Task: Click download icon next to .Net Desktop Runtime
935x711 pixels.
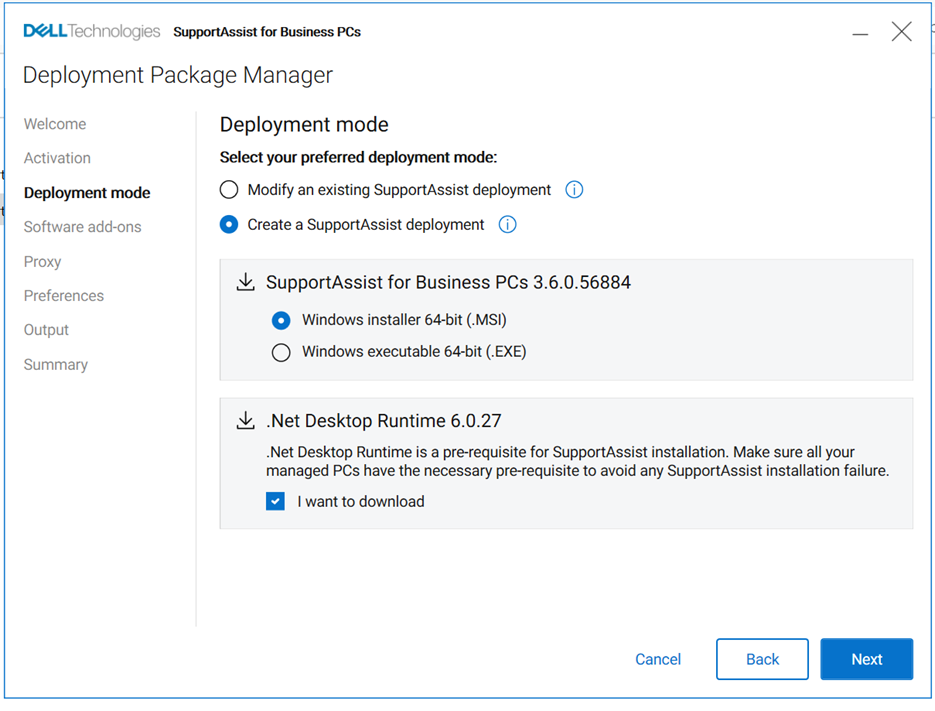Action: 245,421
